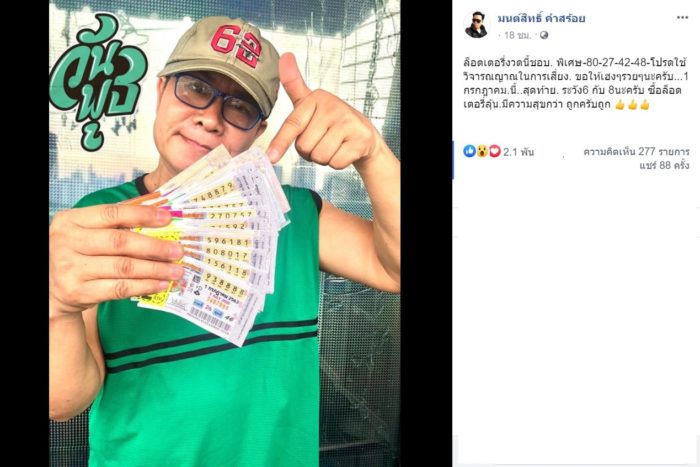This screenshot has height=467, width=700.
Task: Select the yellow Wow reaction icon
Action: click(x=482, y=151)
